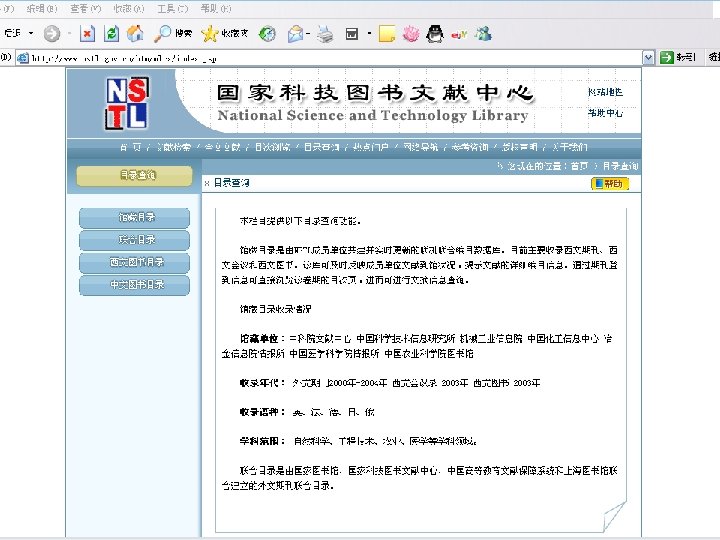Screen dimensions: 720x540
Task: Click the Mail envelope icon
Action: coord(295,34)
